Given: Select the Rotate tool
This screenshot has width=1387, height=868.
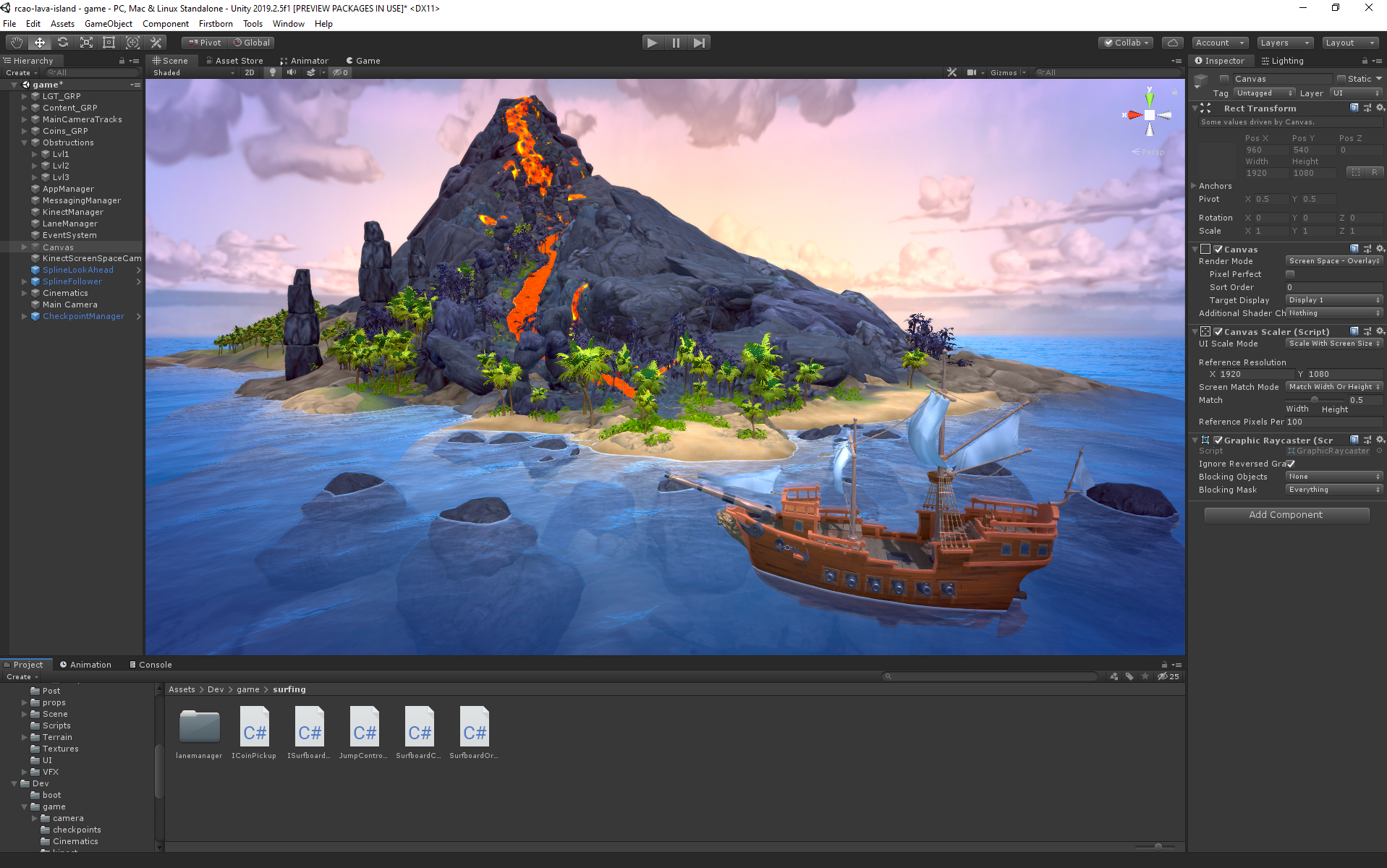Looking at the screenshot, I should point(63,43).
